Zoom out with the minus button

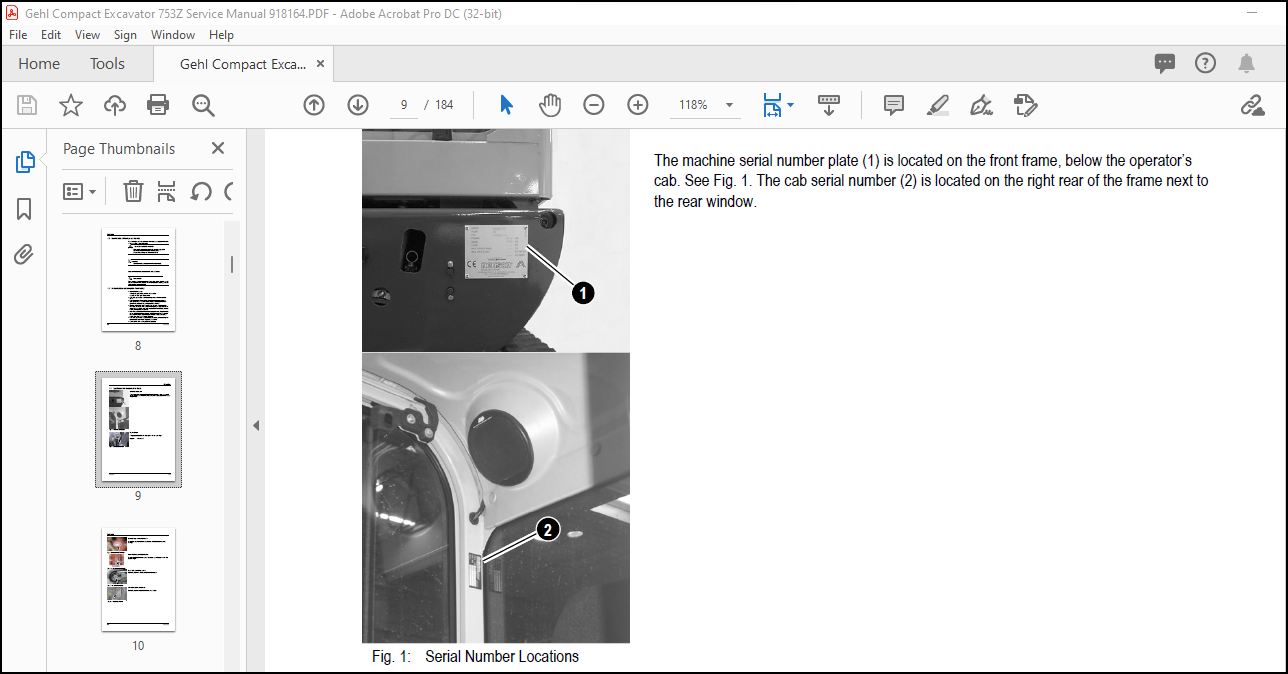coord(594,105)
